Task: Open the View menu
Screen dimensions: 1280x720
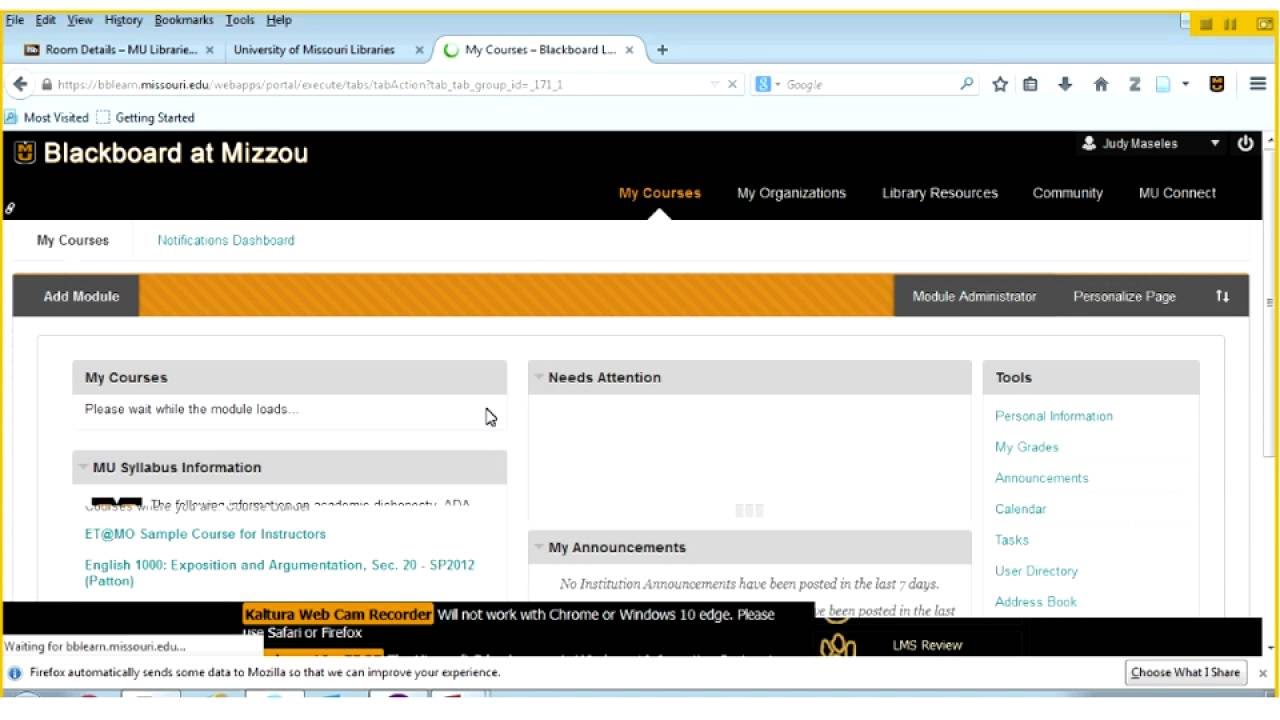Action: click(x=80, y=20)
